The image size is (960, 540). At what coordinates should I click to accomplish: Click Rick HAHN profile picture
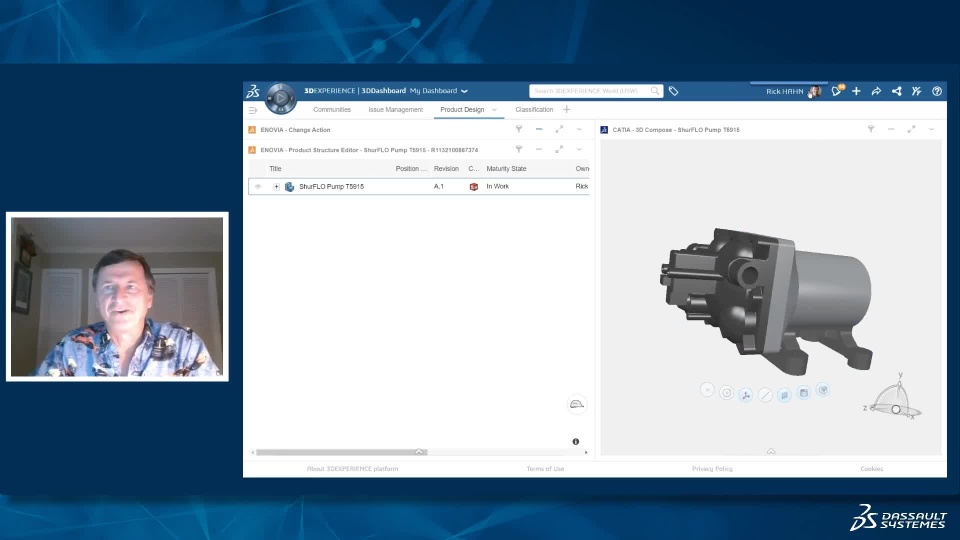814,91
